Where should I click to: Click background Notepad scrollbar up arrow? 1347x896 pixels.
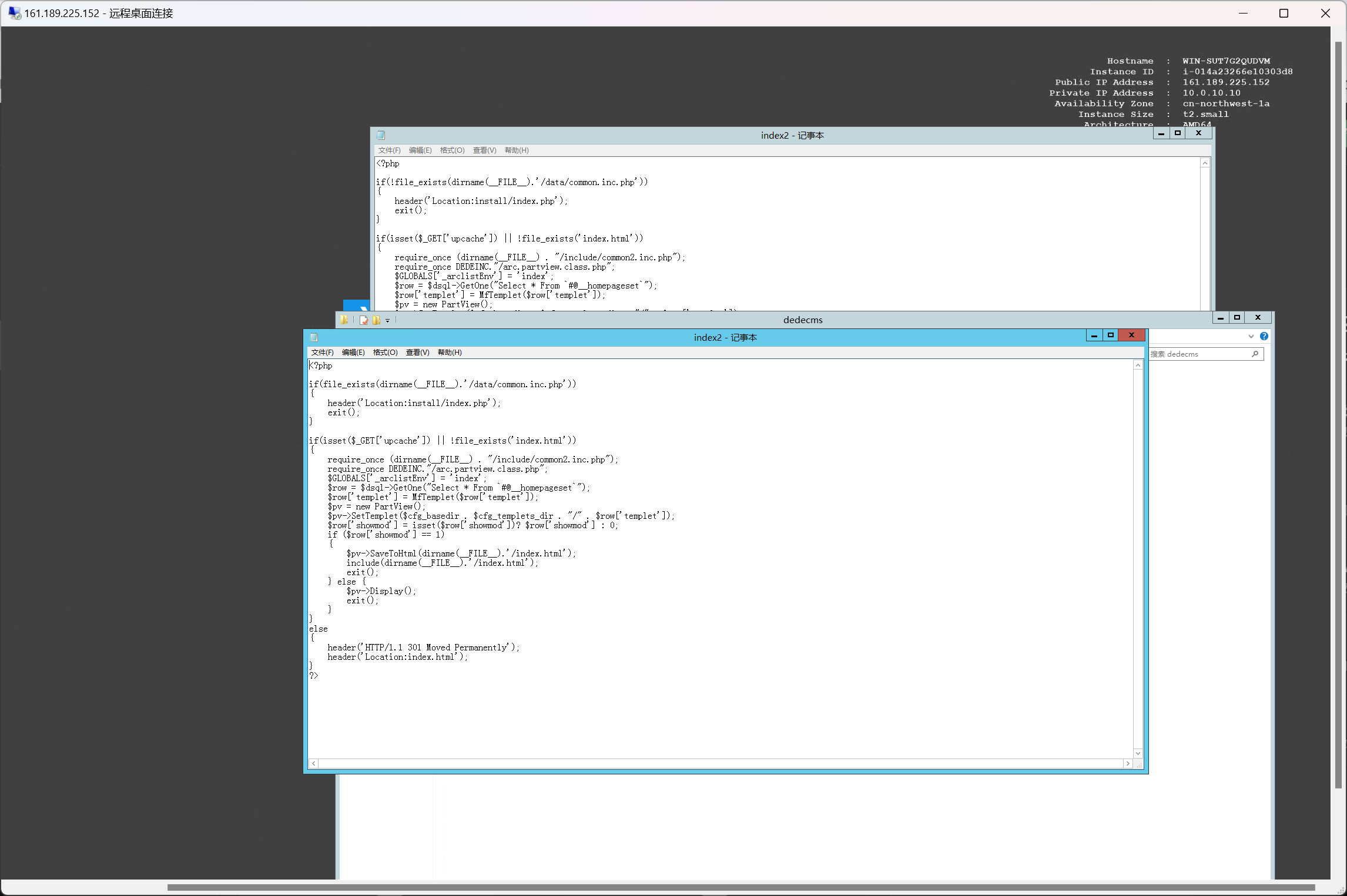(x=1205, y=163)
